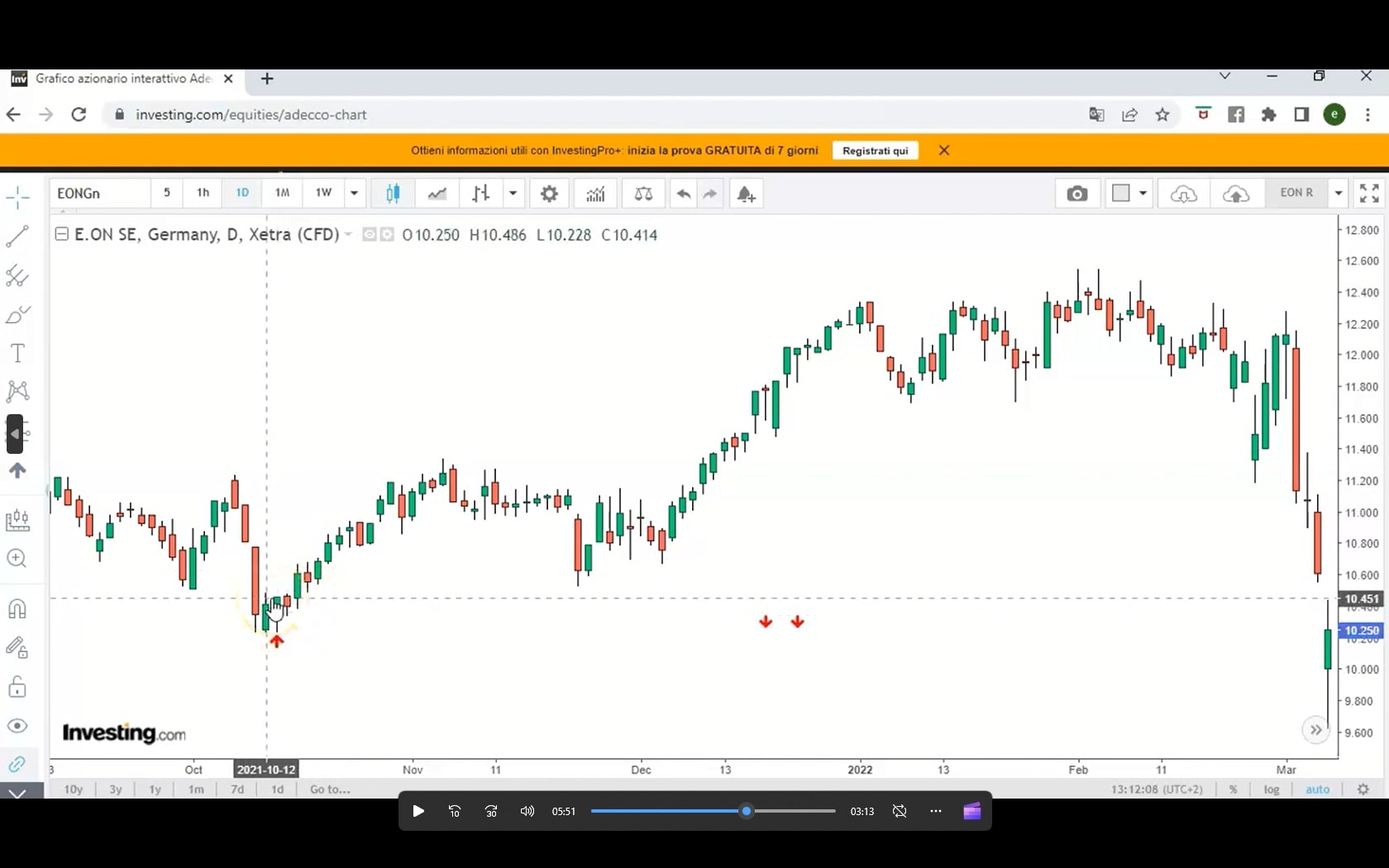
Task: Skip forward 30 seconds in video
Action: click(491, 811)
